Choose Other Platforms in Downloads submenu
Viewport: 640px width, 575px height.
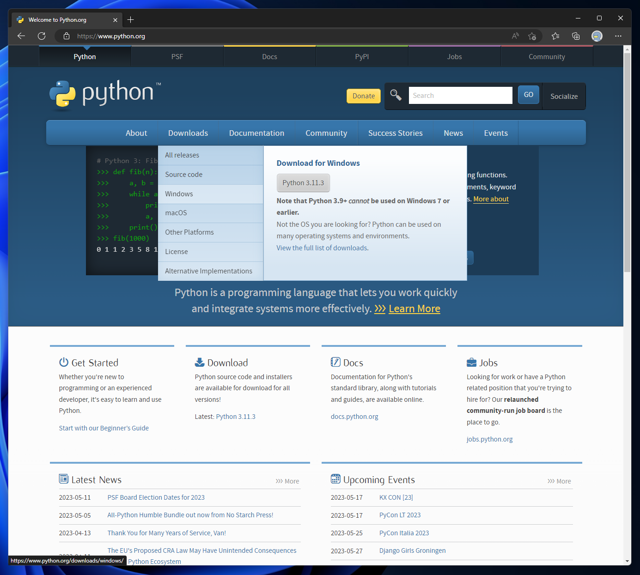(x=211, y=232)
